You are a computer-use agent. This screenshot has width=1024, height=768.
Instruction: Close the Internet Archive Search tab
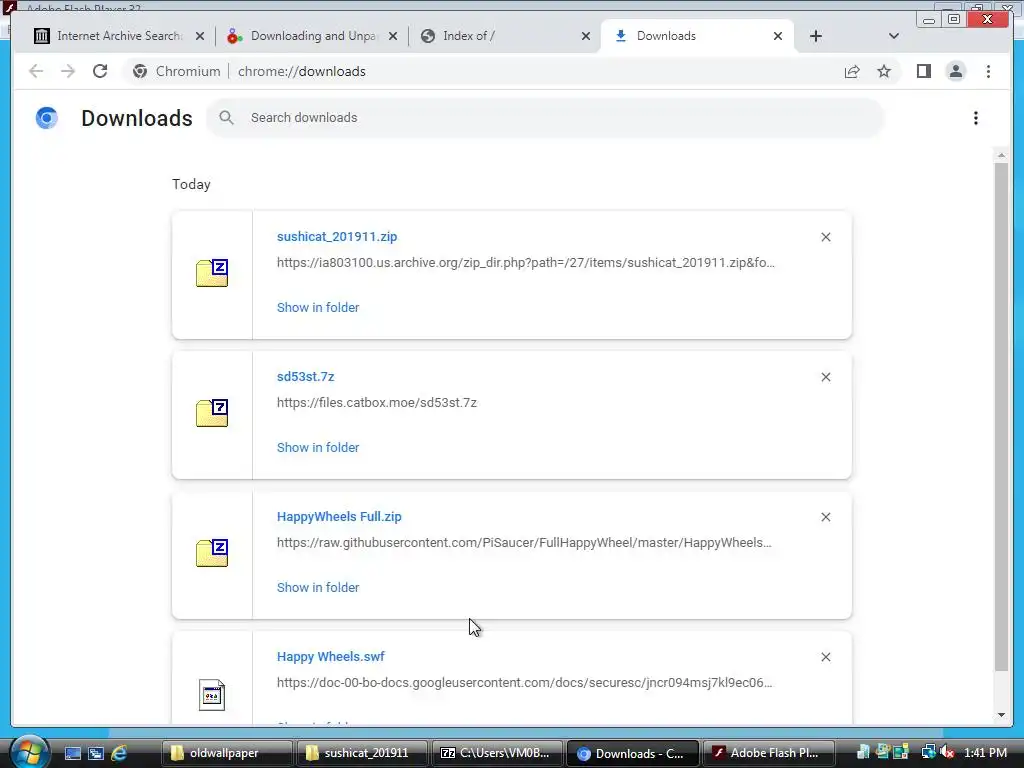coord(200,36)
